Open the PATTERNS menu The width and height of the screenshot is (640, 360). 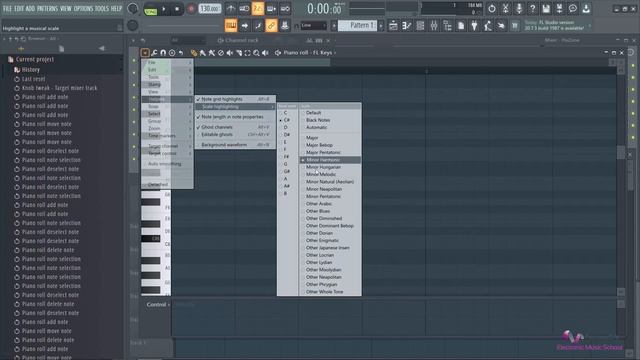47,9
